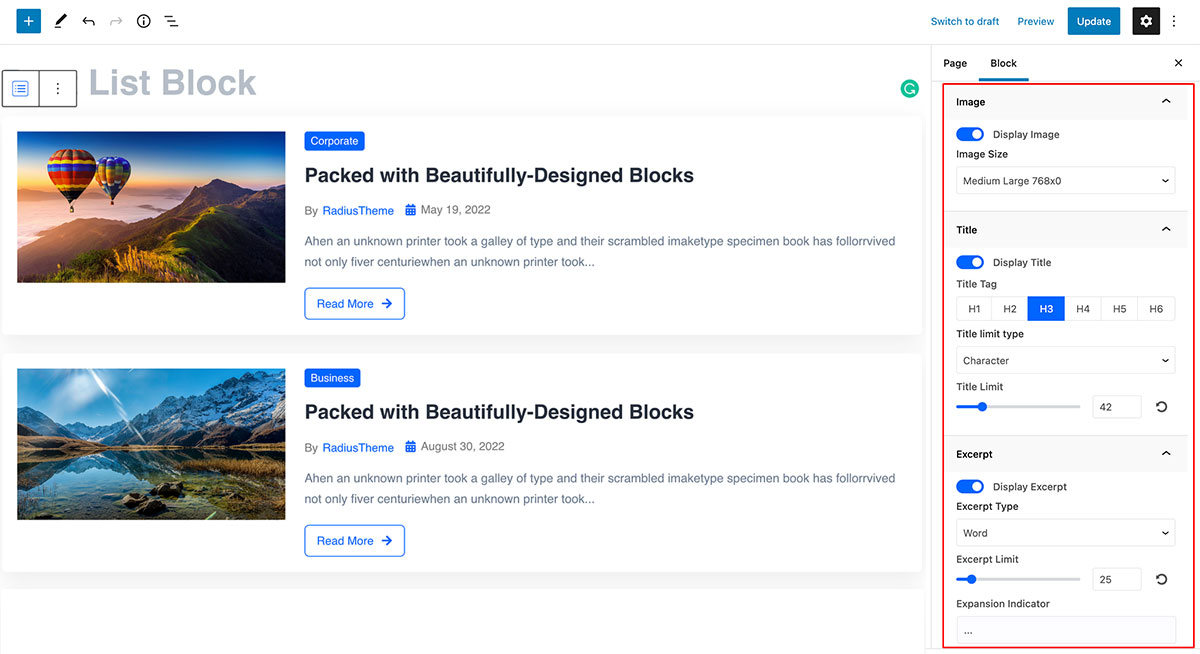
Task: Turn off the Display Title toggle
Action: point(970,262)
